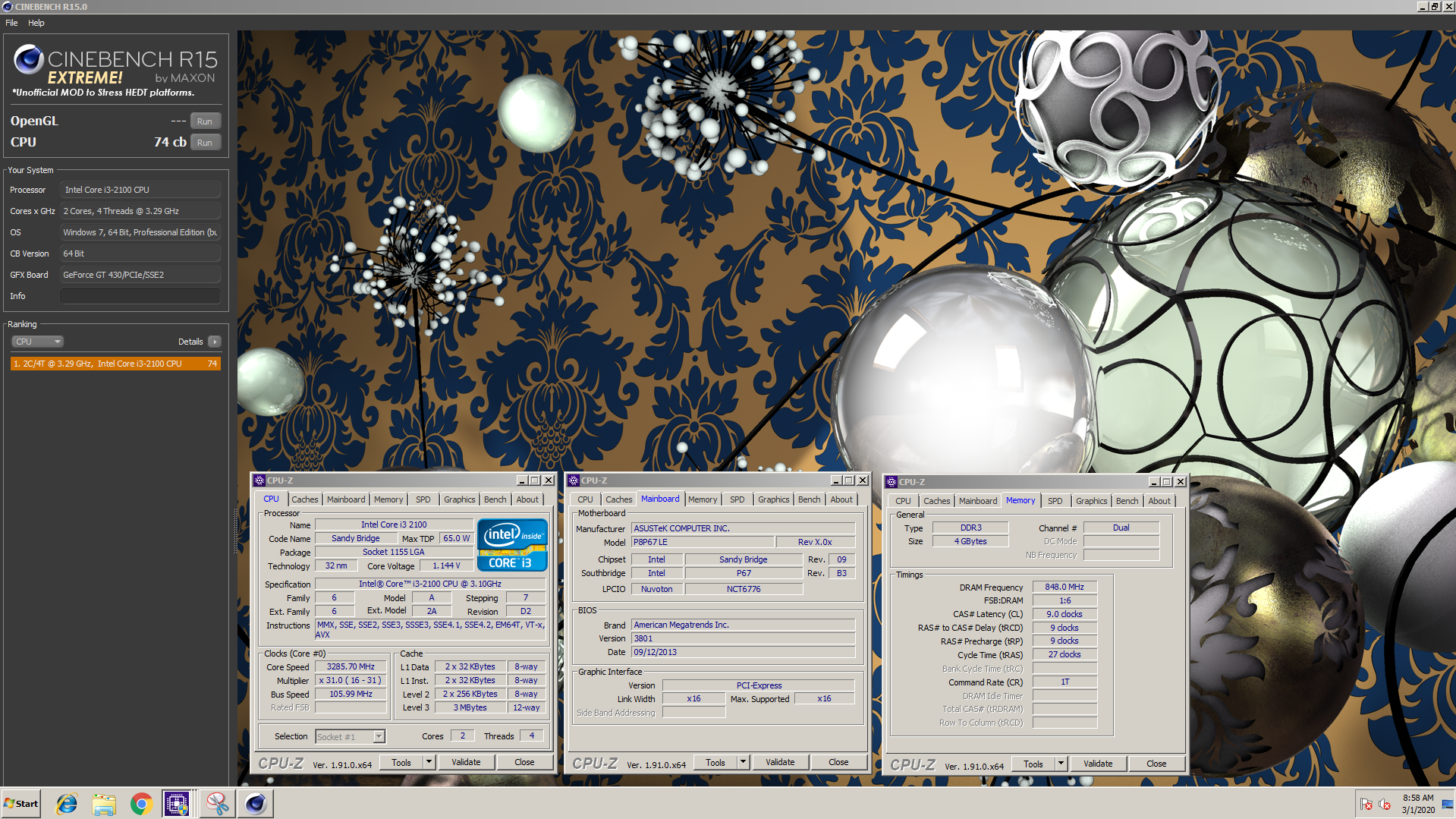Open Memory tab in first CPU-Z window
This screenshot has height=819, width=1456.
388,499
